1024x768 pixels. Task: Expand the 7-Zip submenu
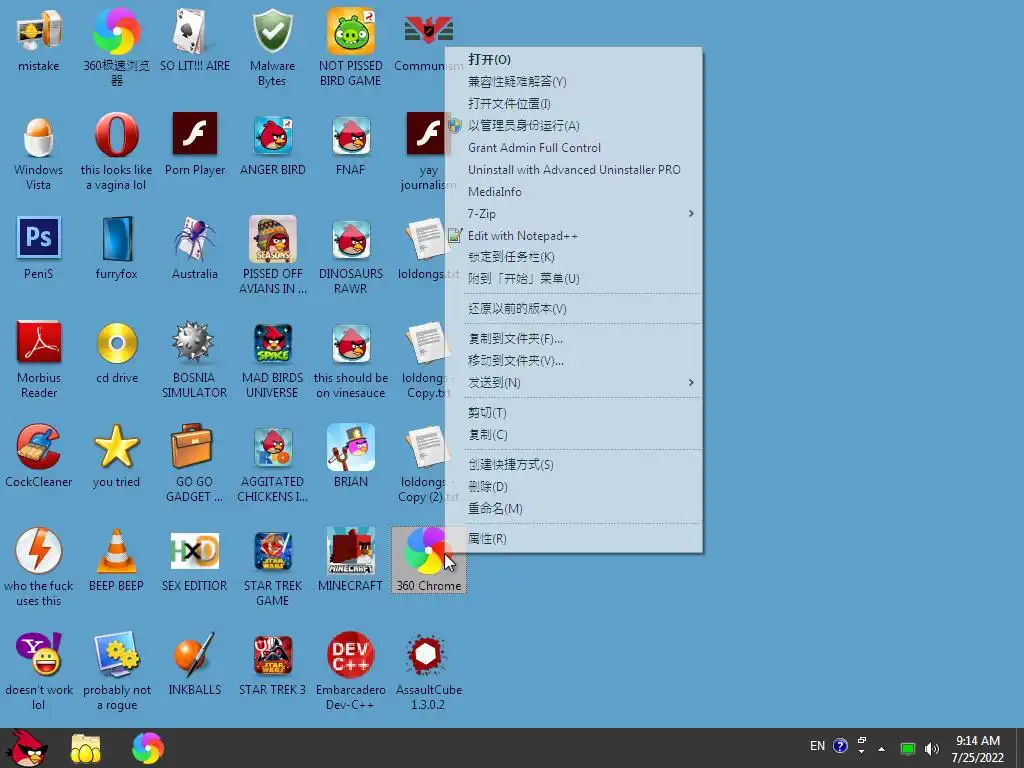(573, 214)
